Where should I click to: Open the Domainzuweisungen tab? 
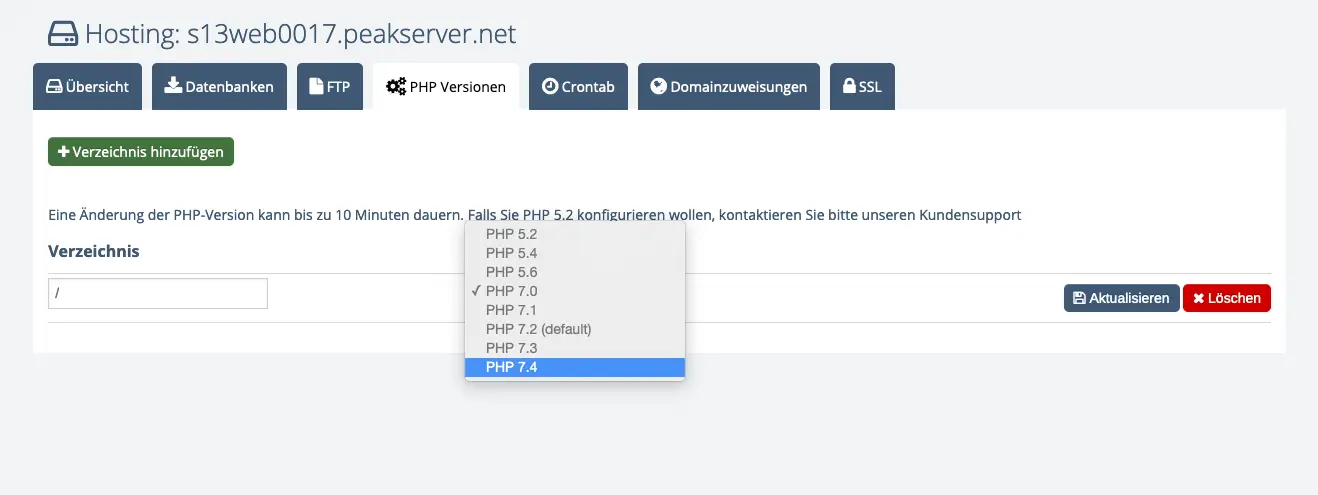click(728, 87)
